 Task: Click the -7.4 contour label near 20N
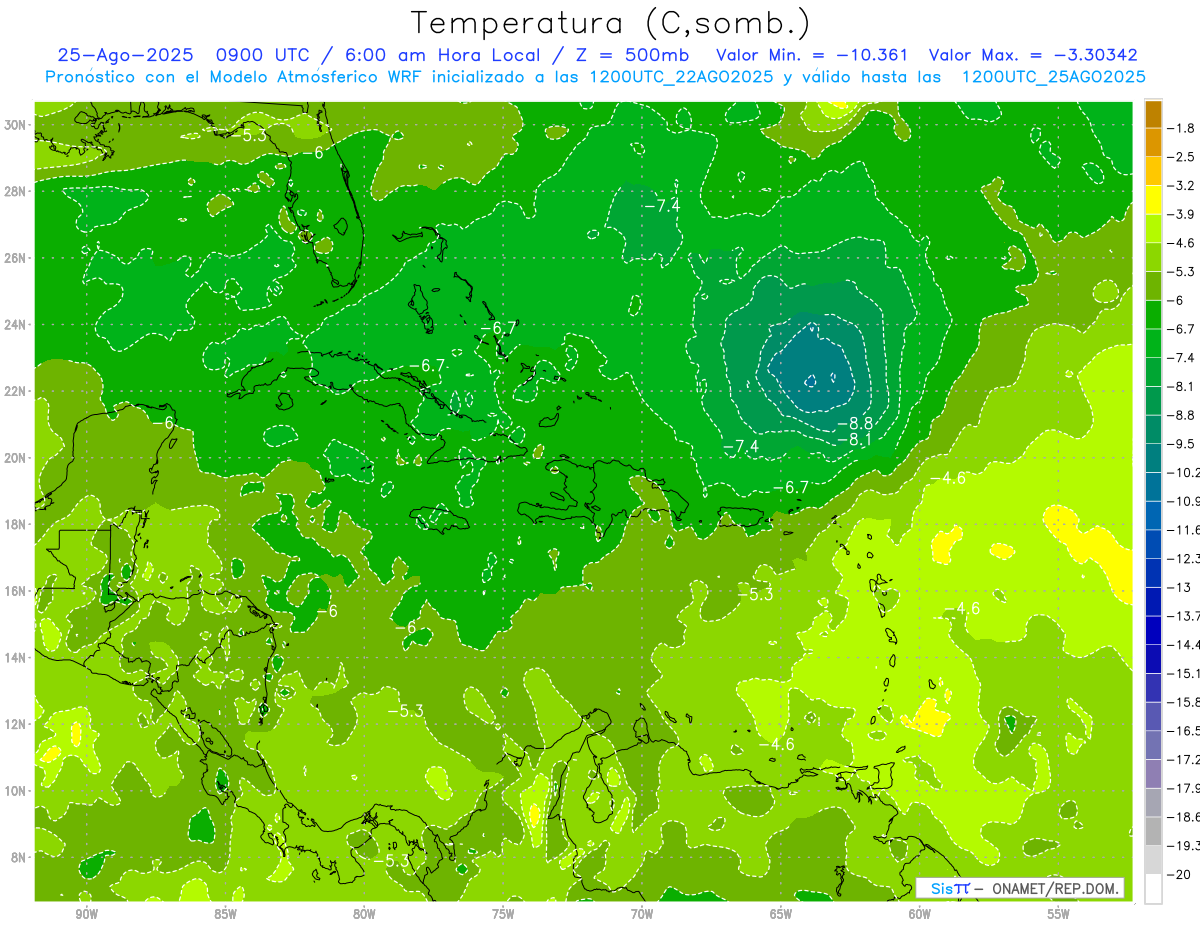coord(740,446)
